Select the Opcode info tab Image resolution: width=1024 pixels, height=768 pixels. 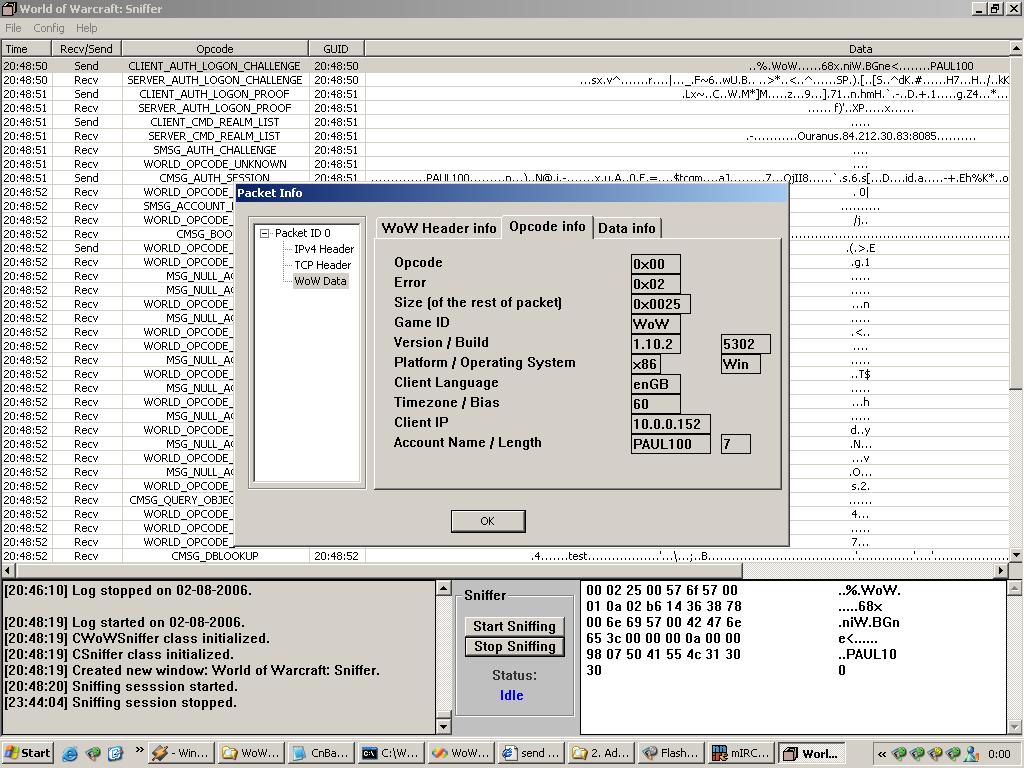(x=547, y=227)
